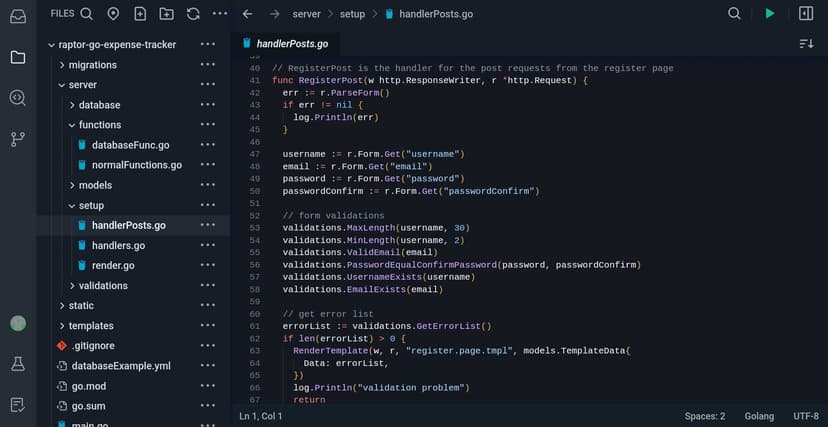Open options for .gitignore file
This screenshot has width=828, height=427.
click(x=208, y=346)
